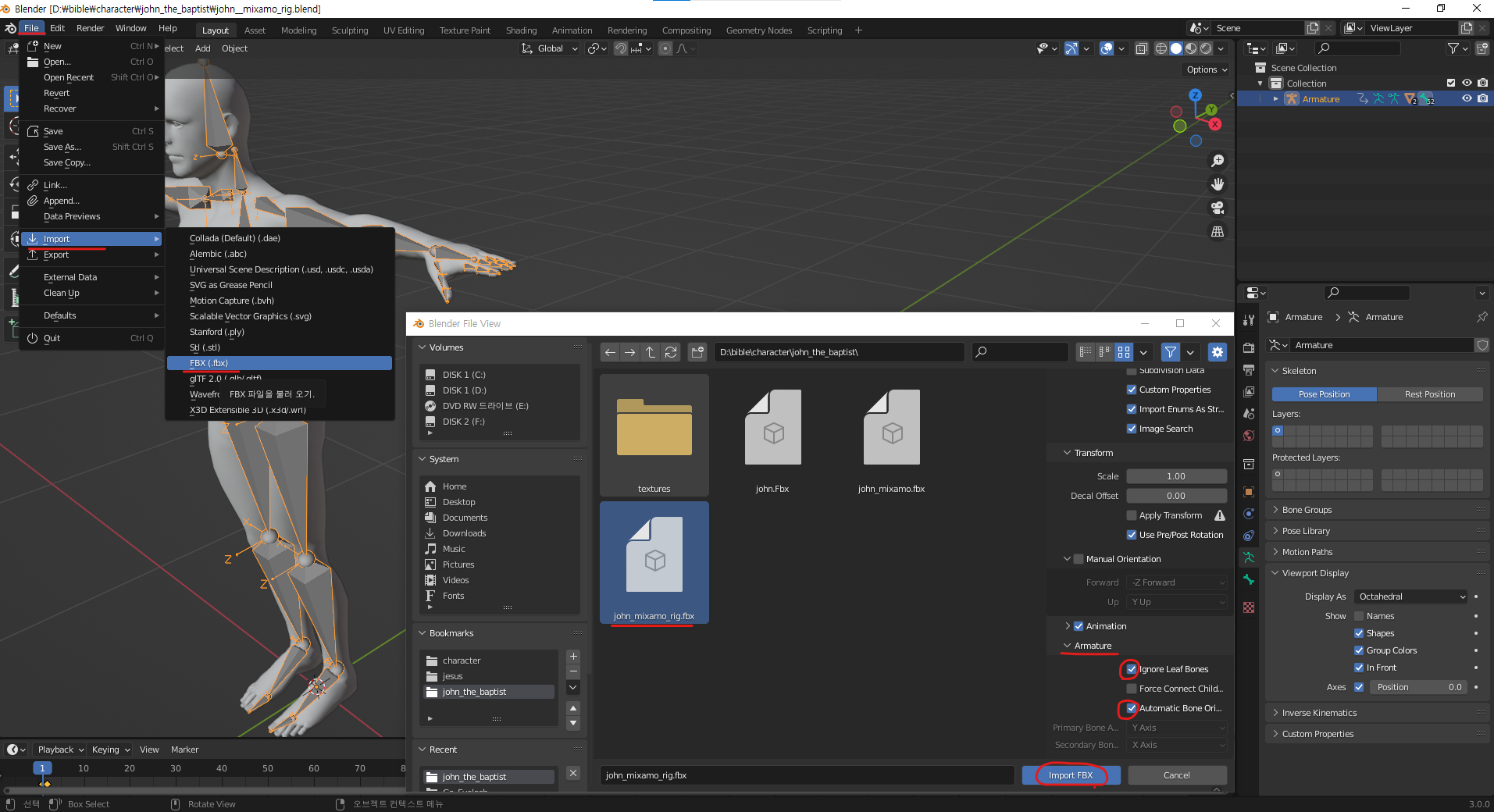Enable Names display for armature

pos(1359,616)
